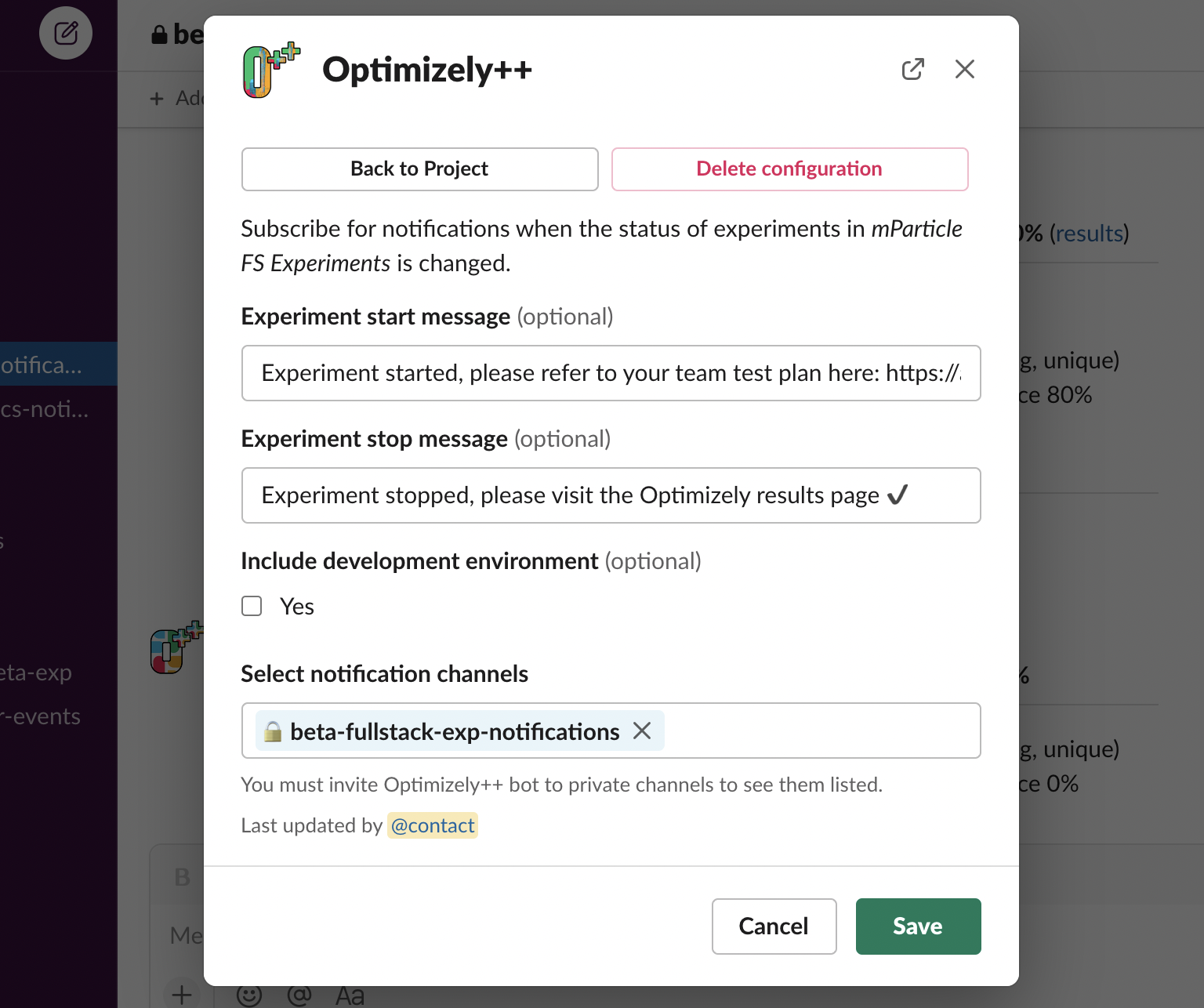Click the Optimizely++ app logo in header
Viewport: 1204px width, 1008px height.
(271, 70)
